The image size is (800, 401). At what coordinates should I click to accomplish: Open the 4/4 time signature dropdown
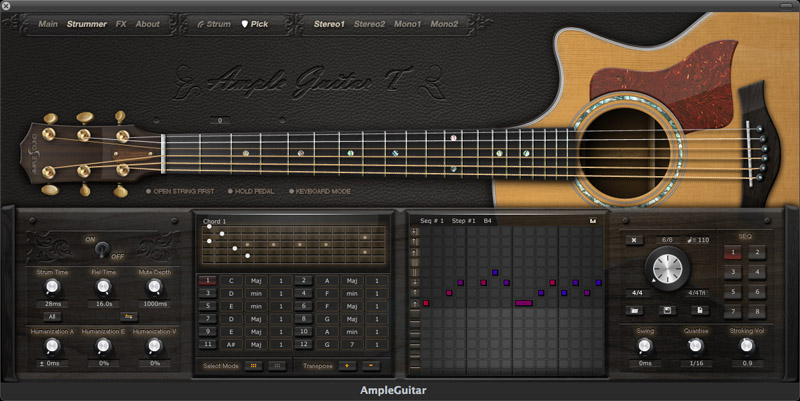pos(635,293)
